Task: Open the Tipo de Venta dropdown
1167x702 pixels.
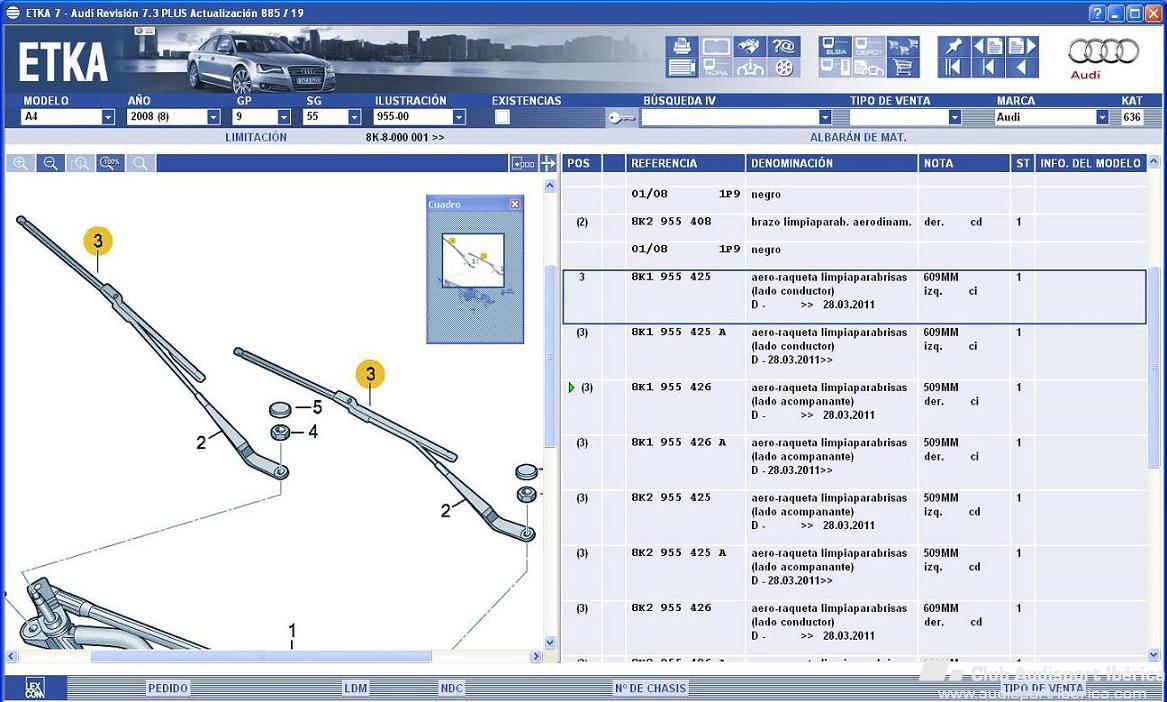Action: pyautogui.click(x=955, y=117)
